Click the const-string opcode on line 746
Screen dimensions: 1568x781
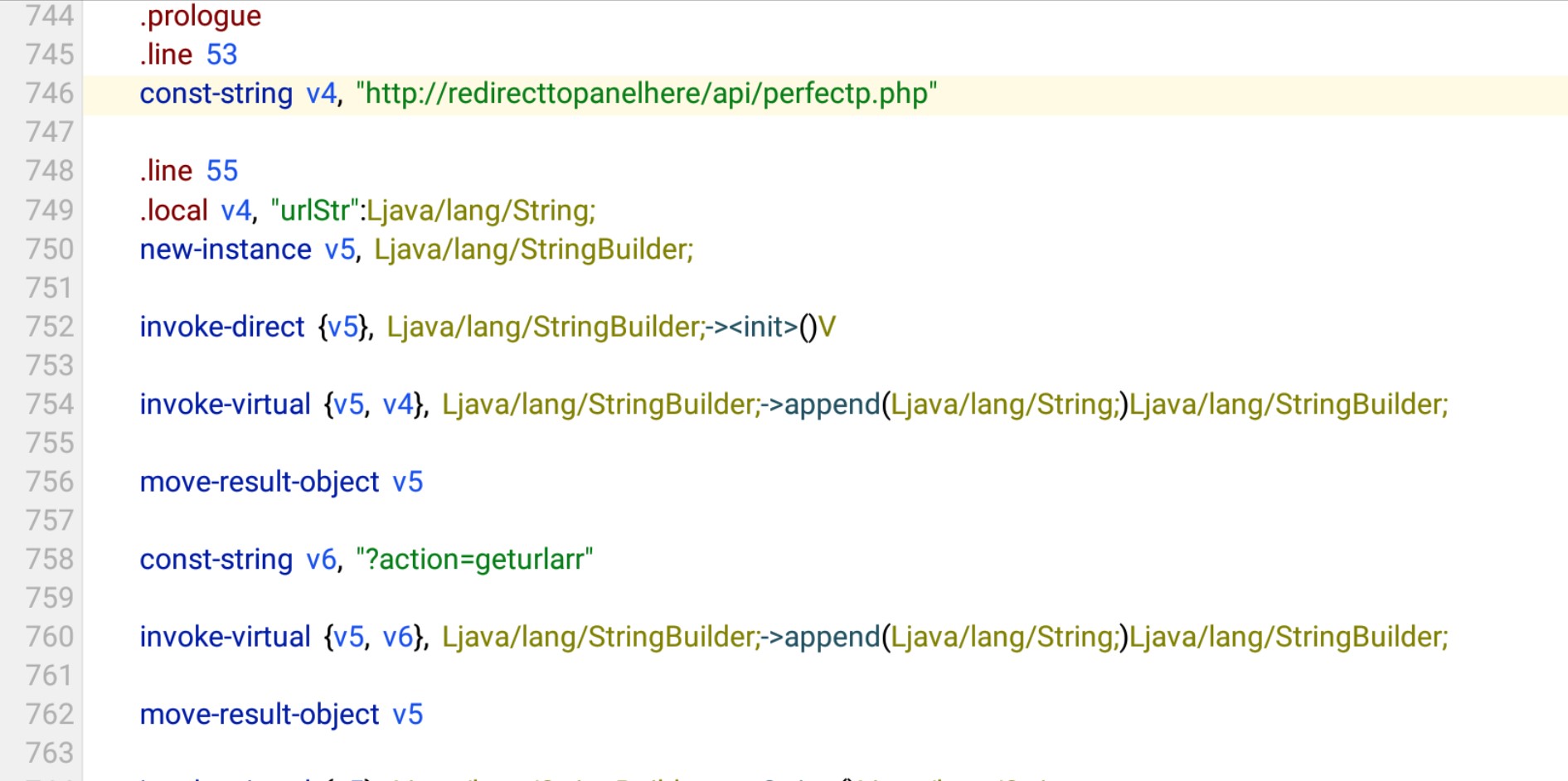(216, 94)
